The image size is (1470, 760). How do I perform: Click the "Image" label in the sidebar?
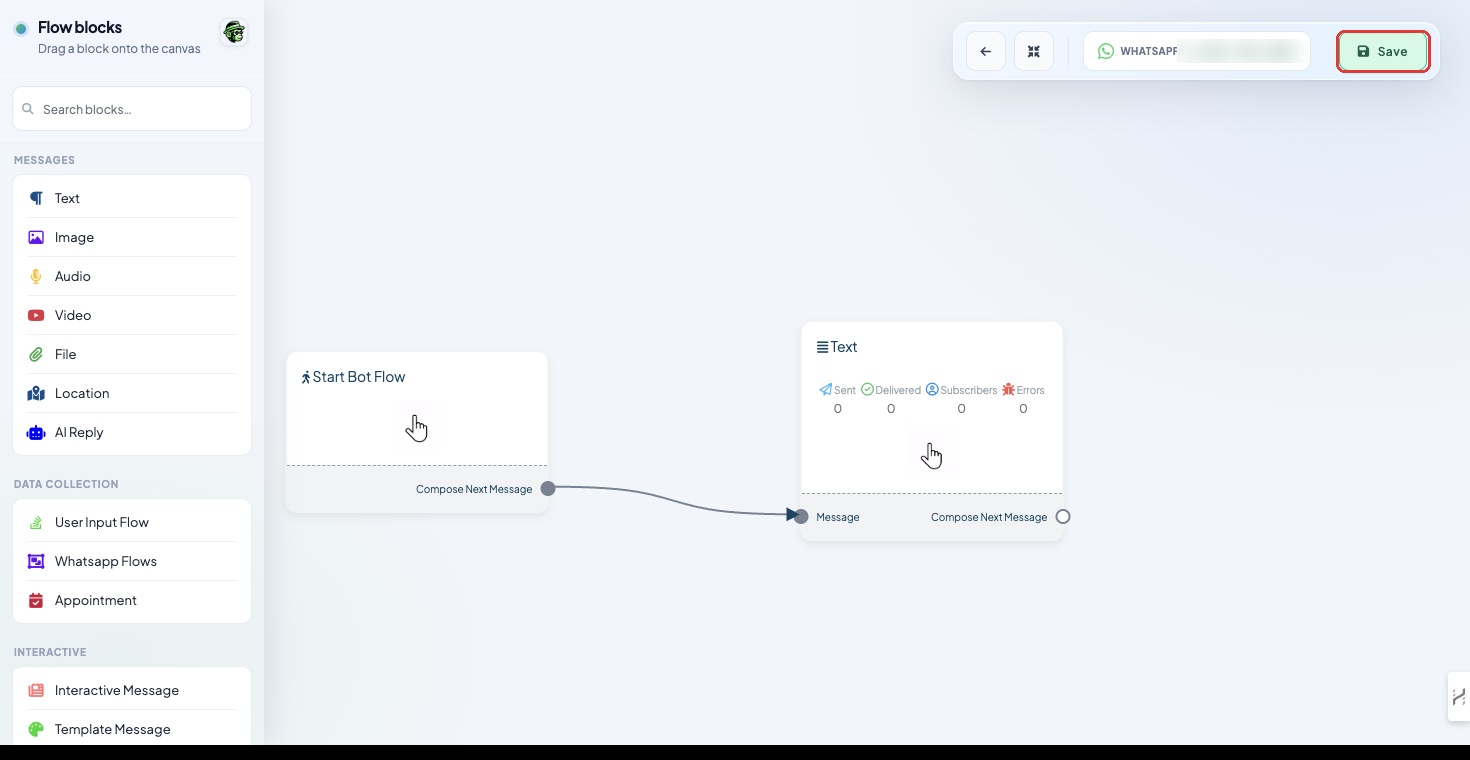(x=74, y=237)
